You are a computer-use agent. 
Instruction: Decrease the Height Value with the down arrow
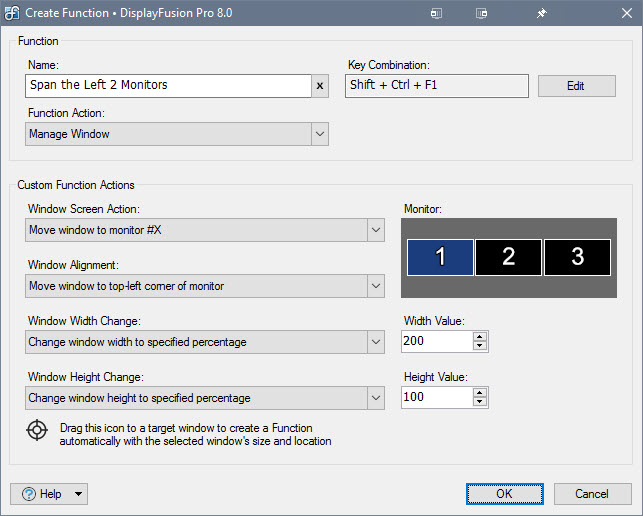(x=480, y=403)
